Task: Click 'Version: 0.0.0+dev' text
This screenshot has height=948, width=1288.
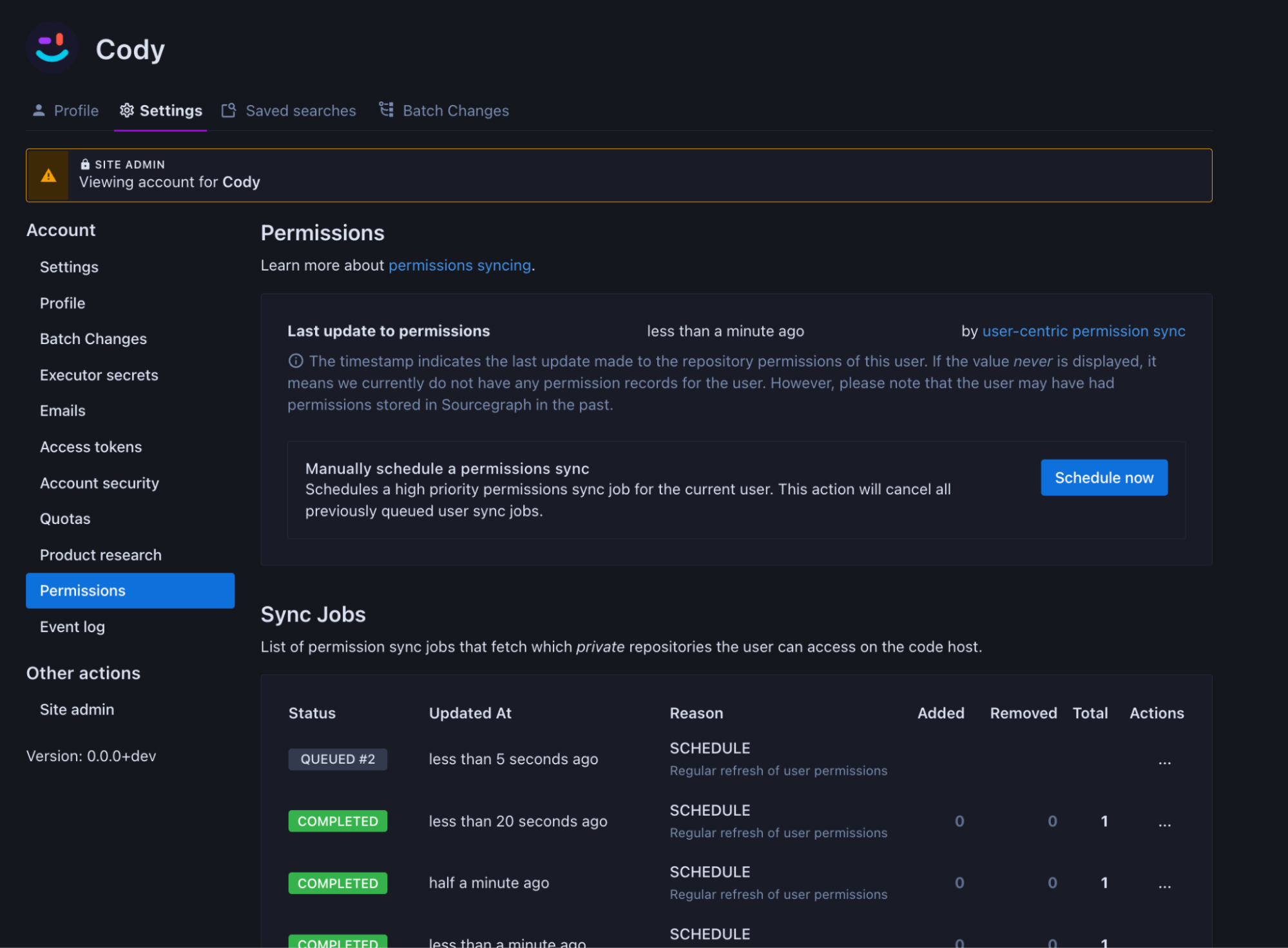Action: click(91, 756)
